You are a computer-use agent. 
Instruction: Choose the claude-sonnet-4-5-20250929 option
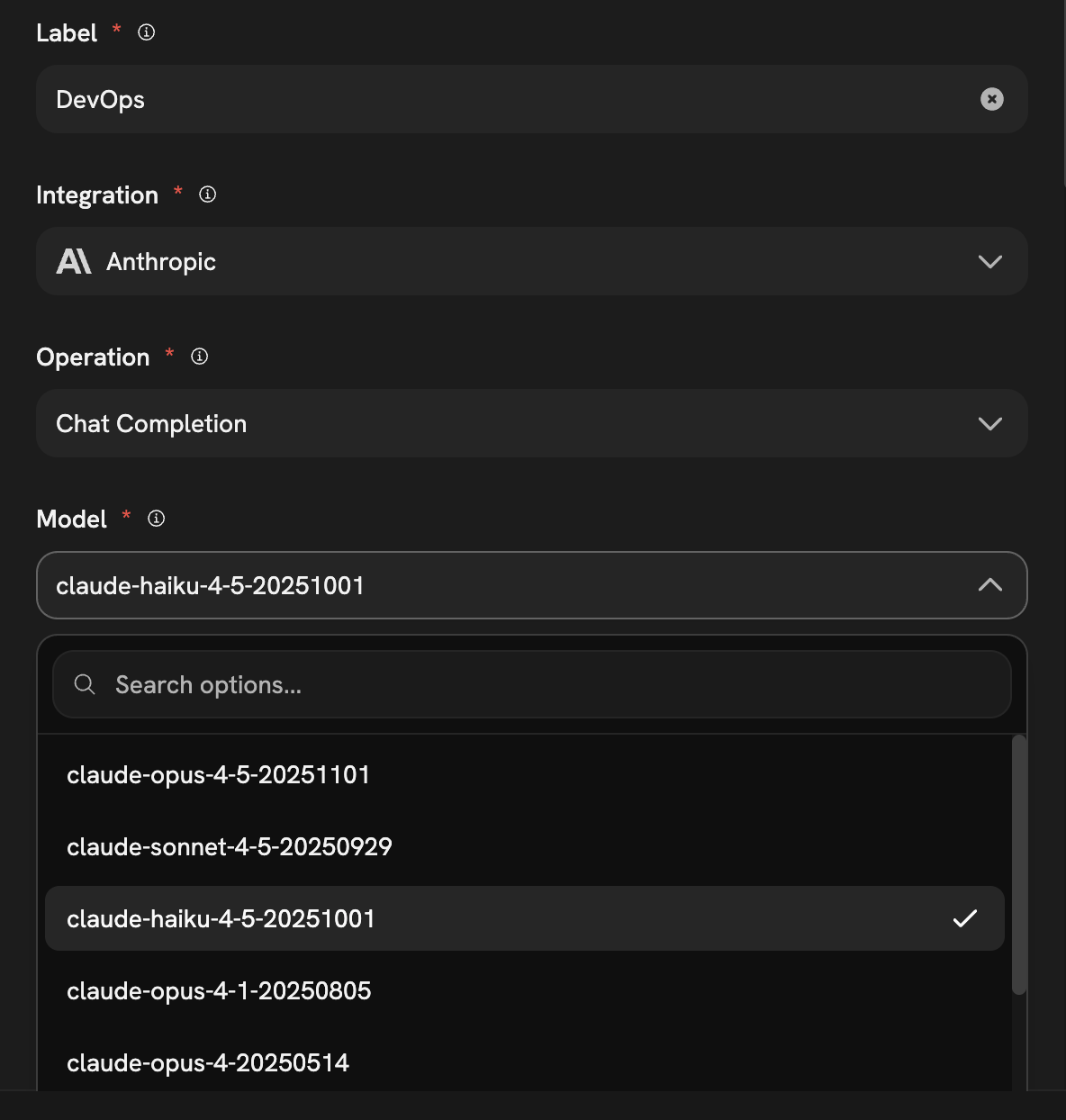coord(229,846)
